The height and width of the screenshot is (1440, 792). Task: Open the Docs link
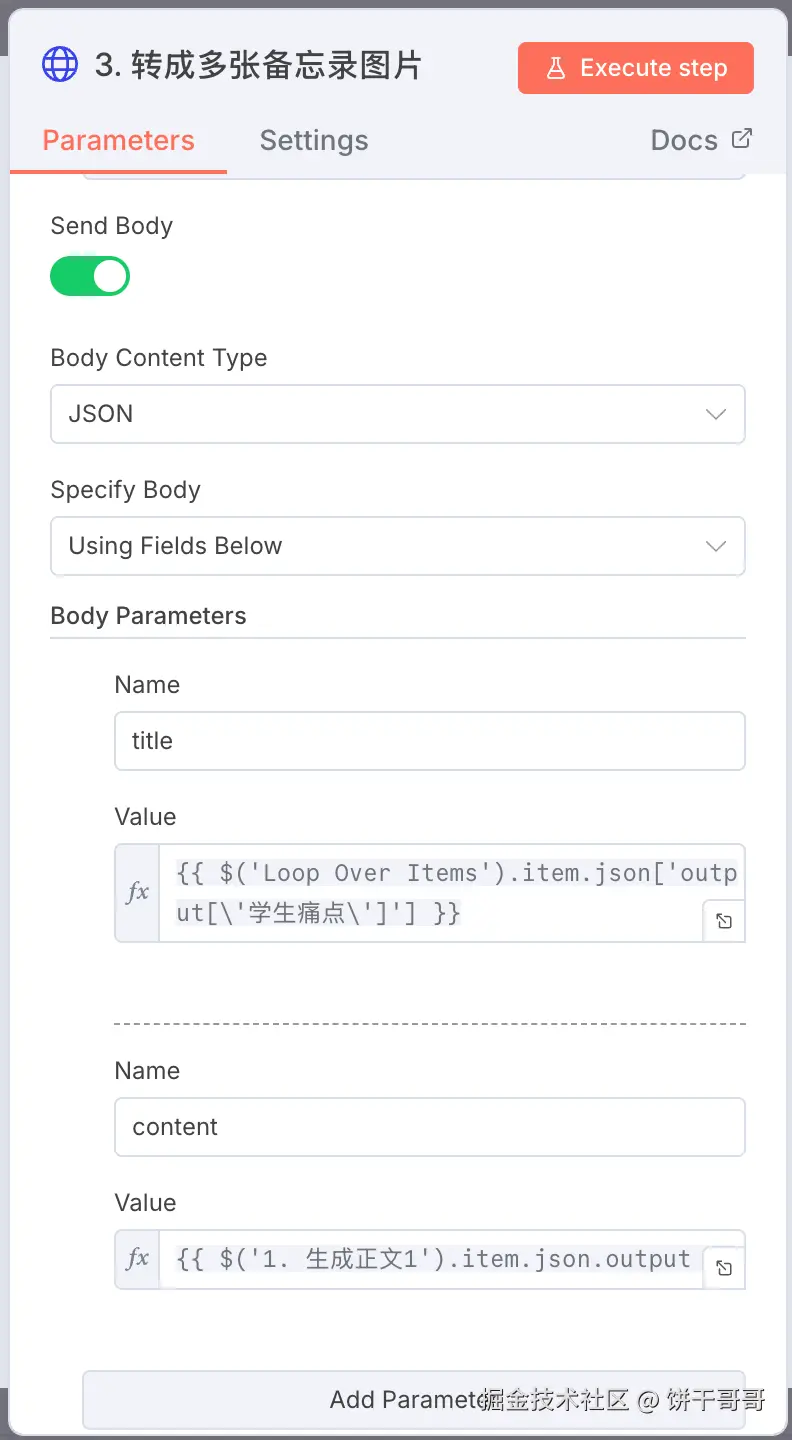click(x=685, y=140)
